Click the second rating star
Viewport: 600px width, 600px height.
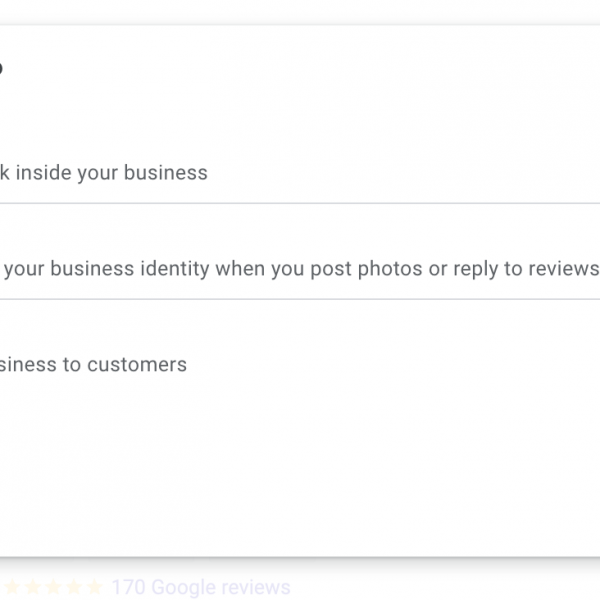pos(33,587)
